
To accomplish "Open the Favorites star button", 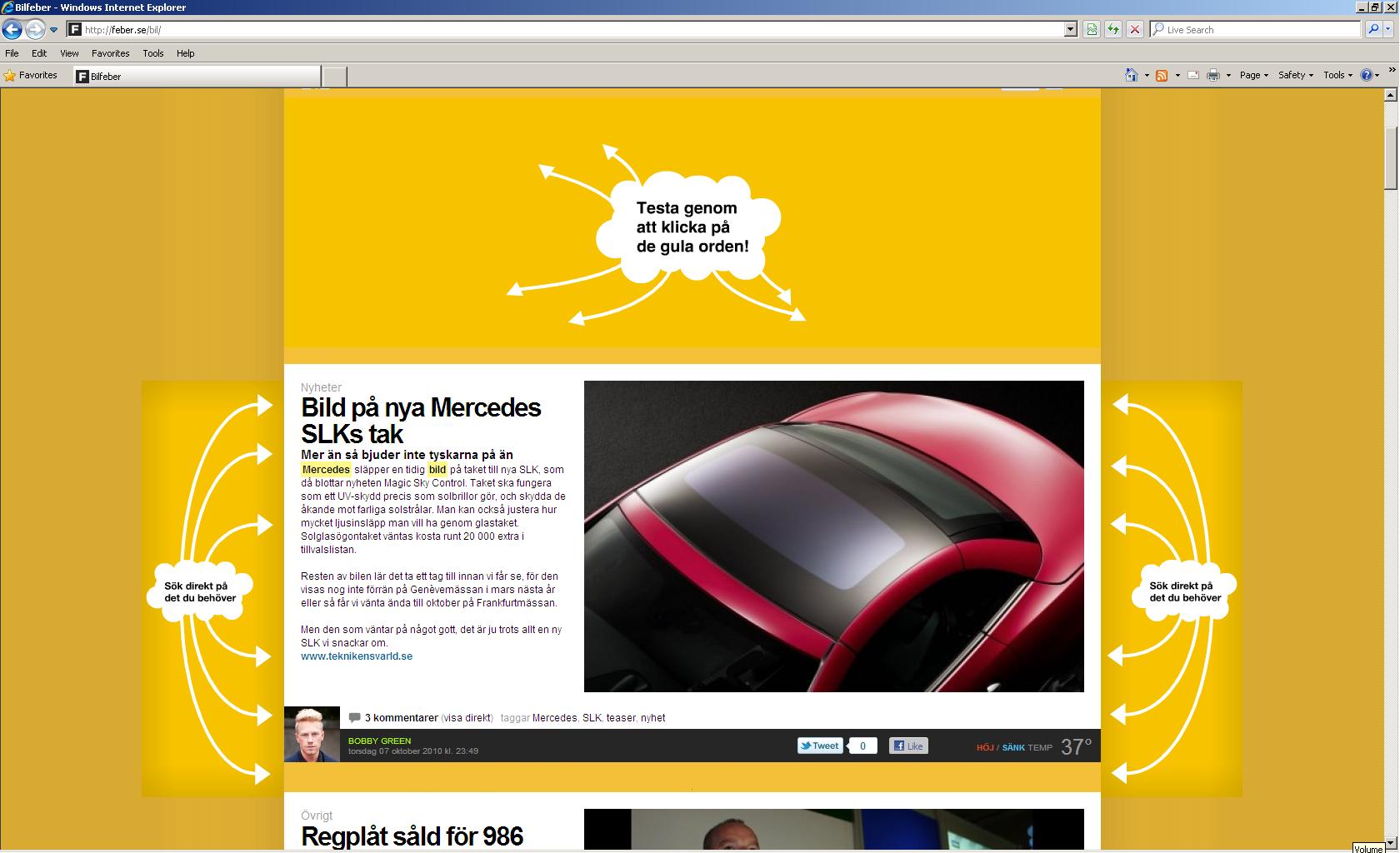I will tap(31, 76).
